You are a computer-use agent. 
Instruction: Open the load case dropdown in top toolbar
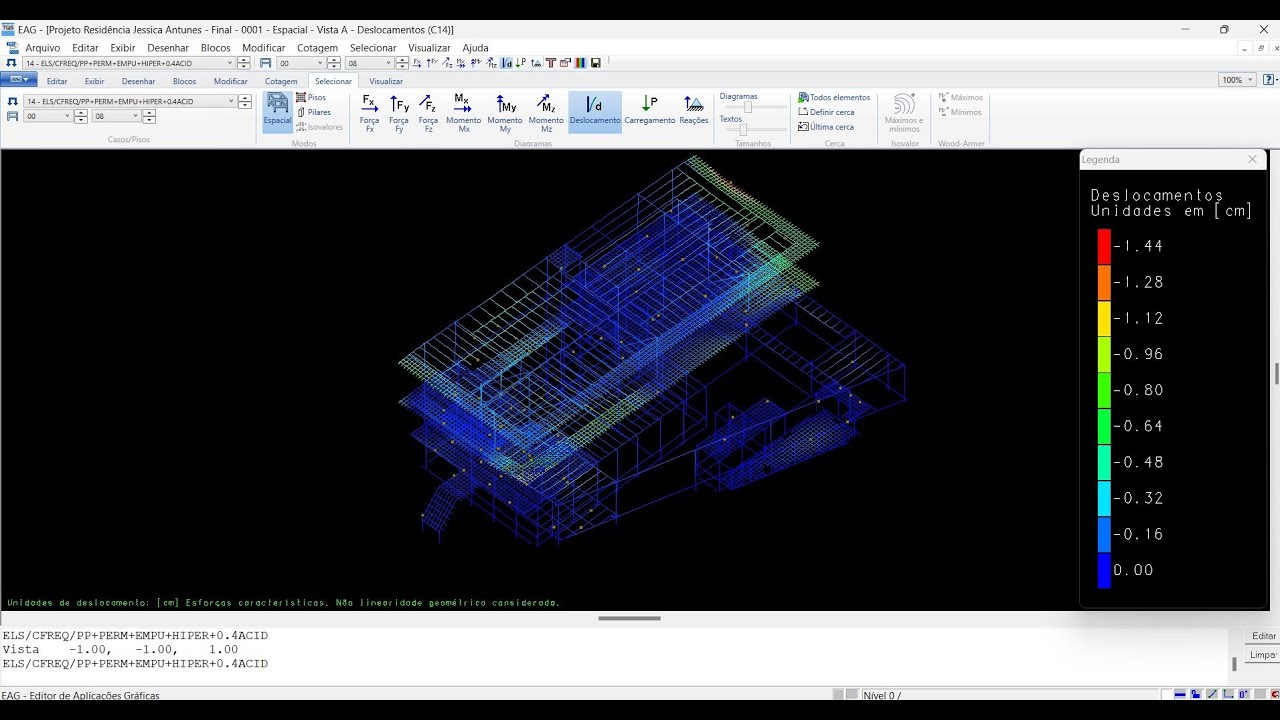(230, 63)
